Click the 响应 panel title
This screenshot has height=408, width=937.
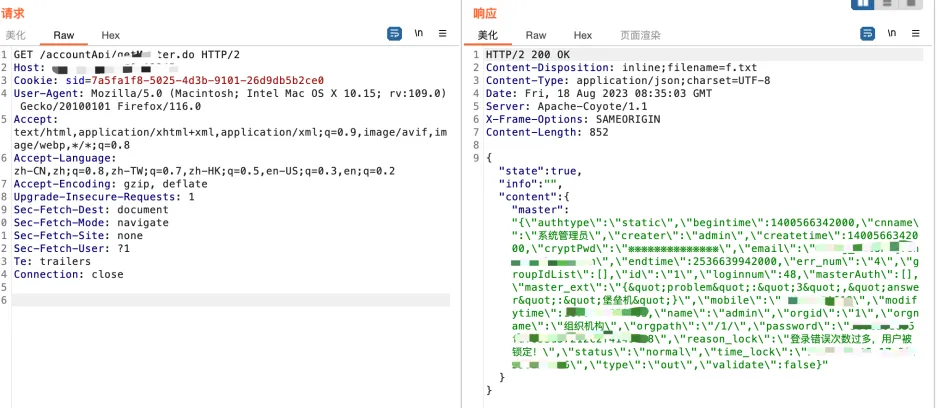(485, 13)
